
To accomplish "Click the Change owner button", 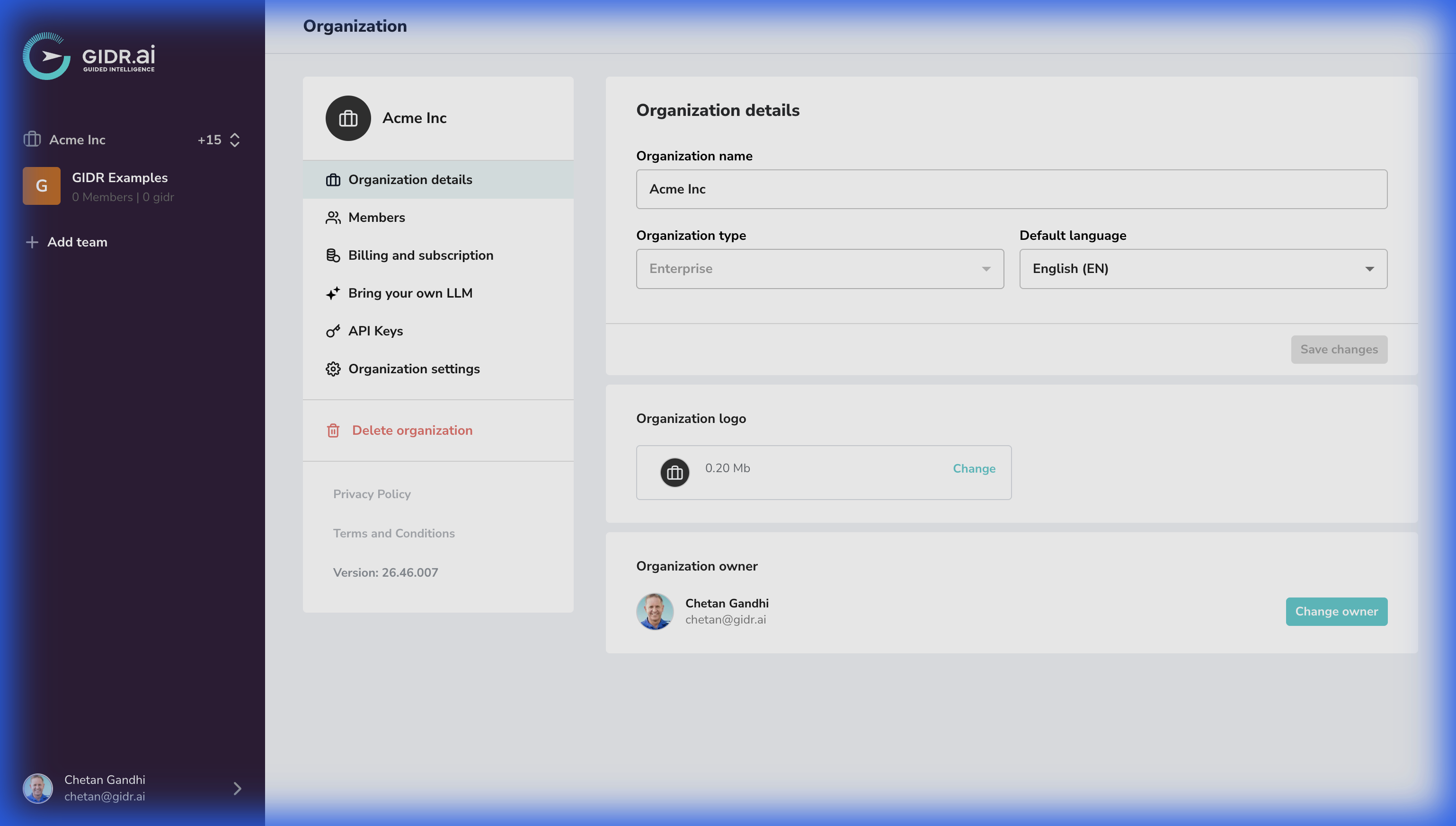I will click(1336, 612).
